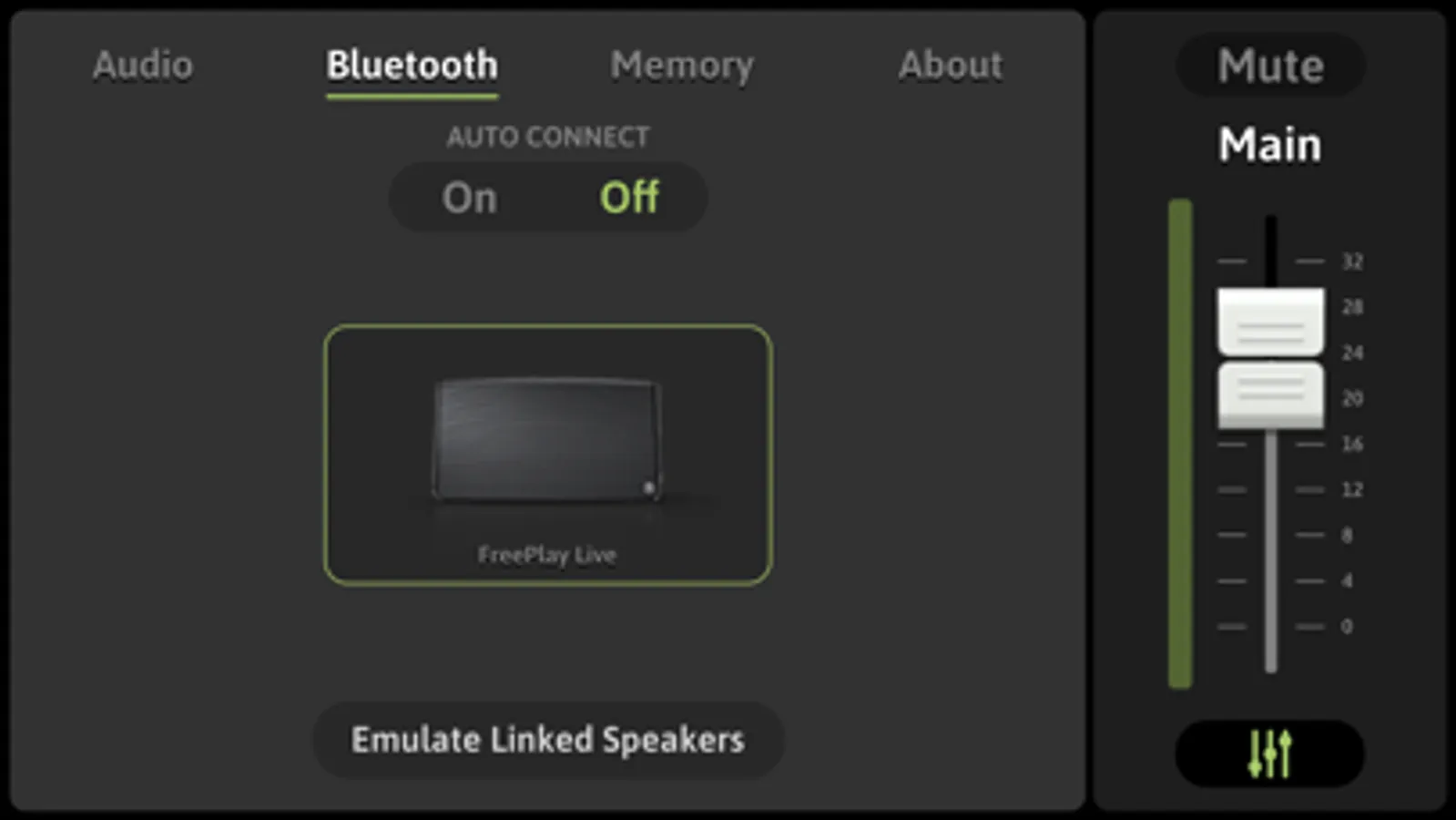Grab the upper white fader knob
Screen dimensions: 1456x820
(x=1271, y=321)
